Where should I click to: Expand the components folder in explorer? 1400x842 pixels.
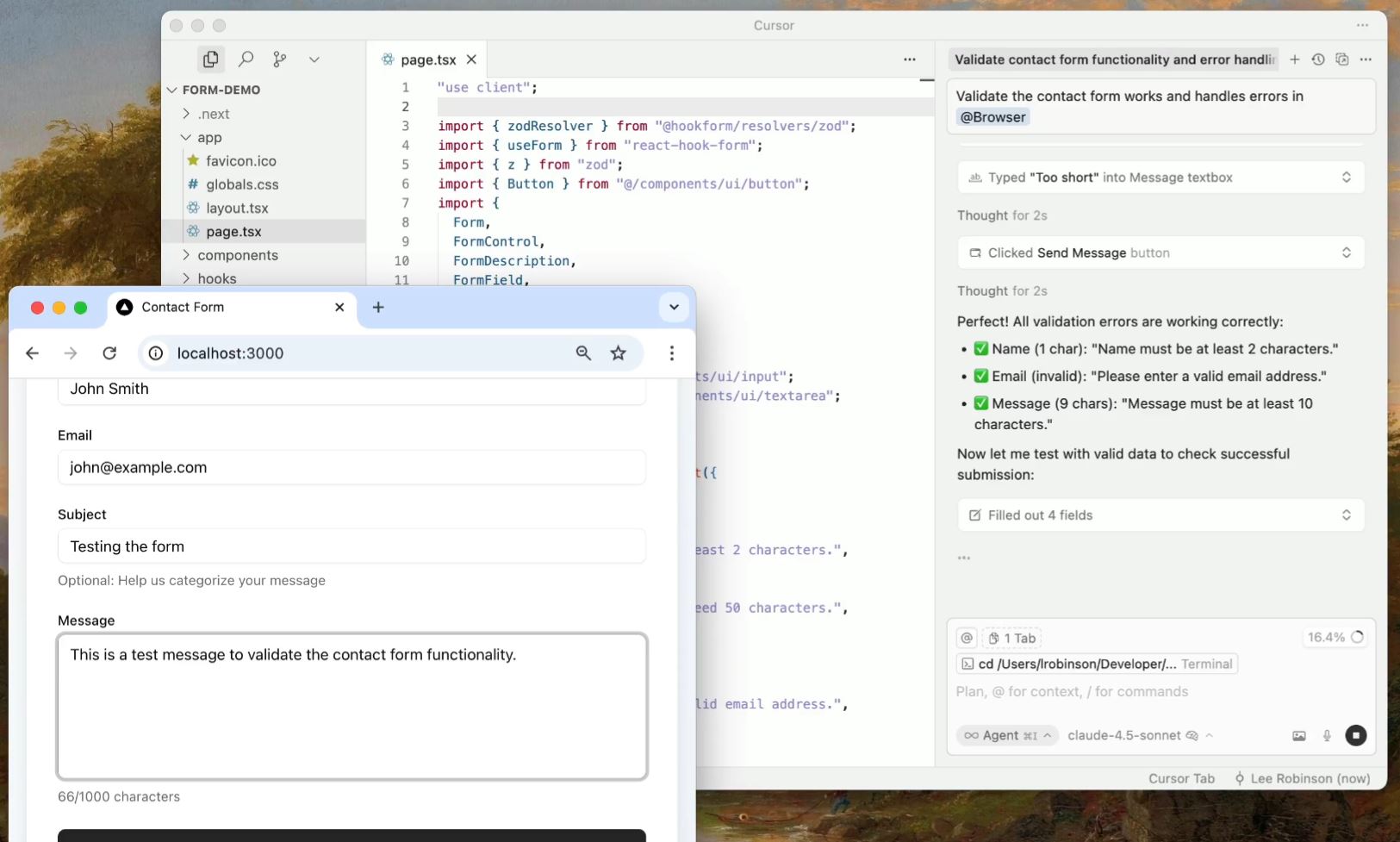tap(237, 255)
